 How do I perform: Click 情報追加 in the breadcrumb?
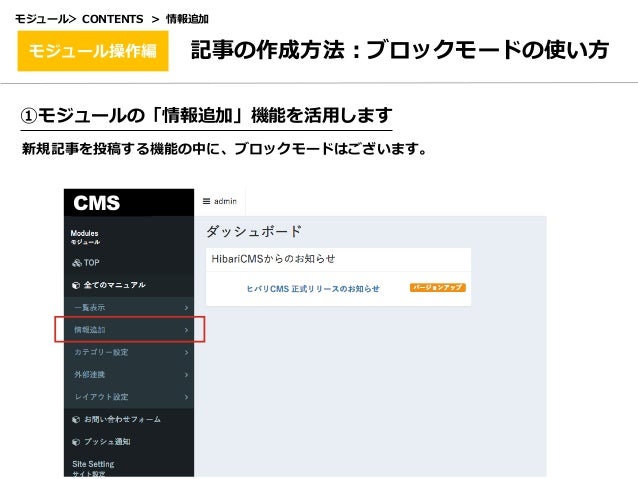point(187,19)
